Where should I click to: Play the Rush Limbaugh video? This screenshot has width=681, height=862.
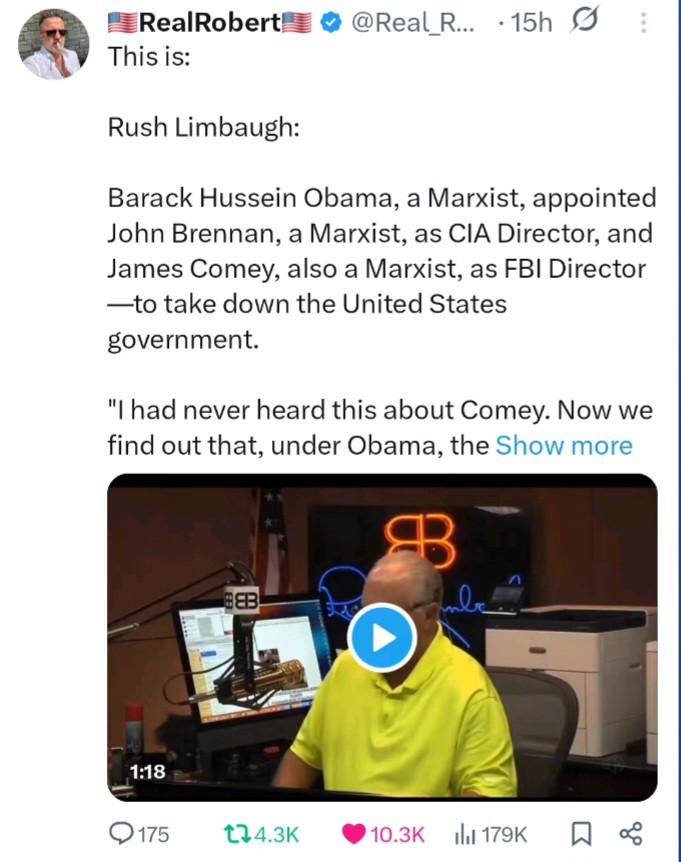point(382,637)
